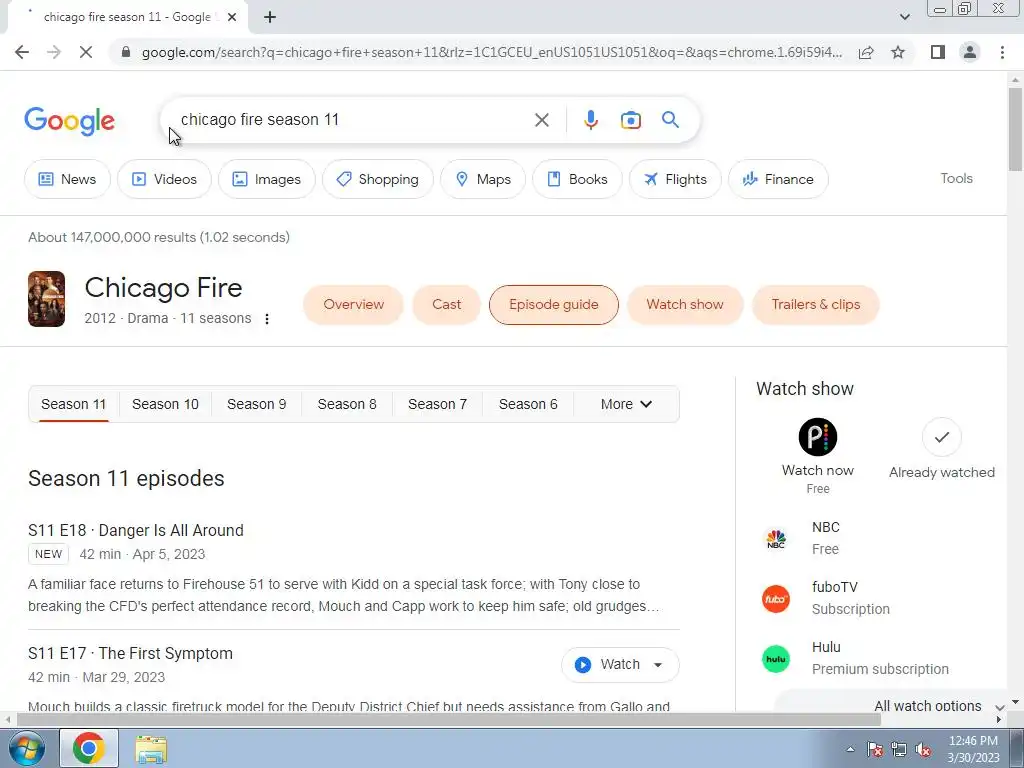Close the chicago fire season 11 tab
The image size is (1024, 768).
tap(232, 17)
